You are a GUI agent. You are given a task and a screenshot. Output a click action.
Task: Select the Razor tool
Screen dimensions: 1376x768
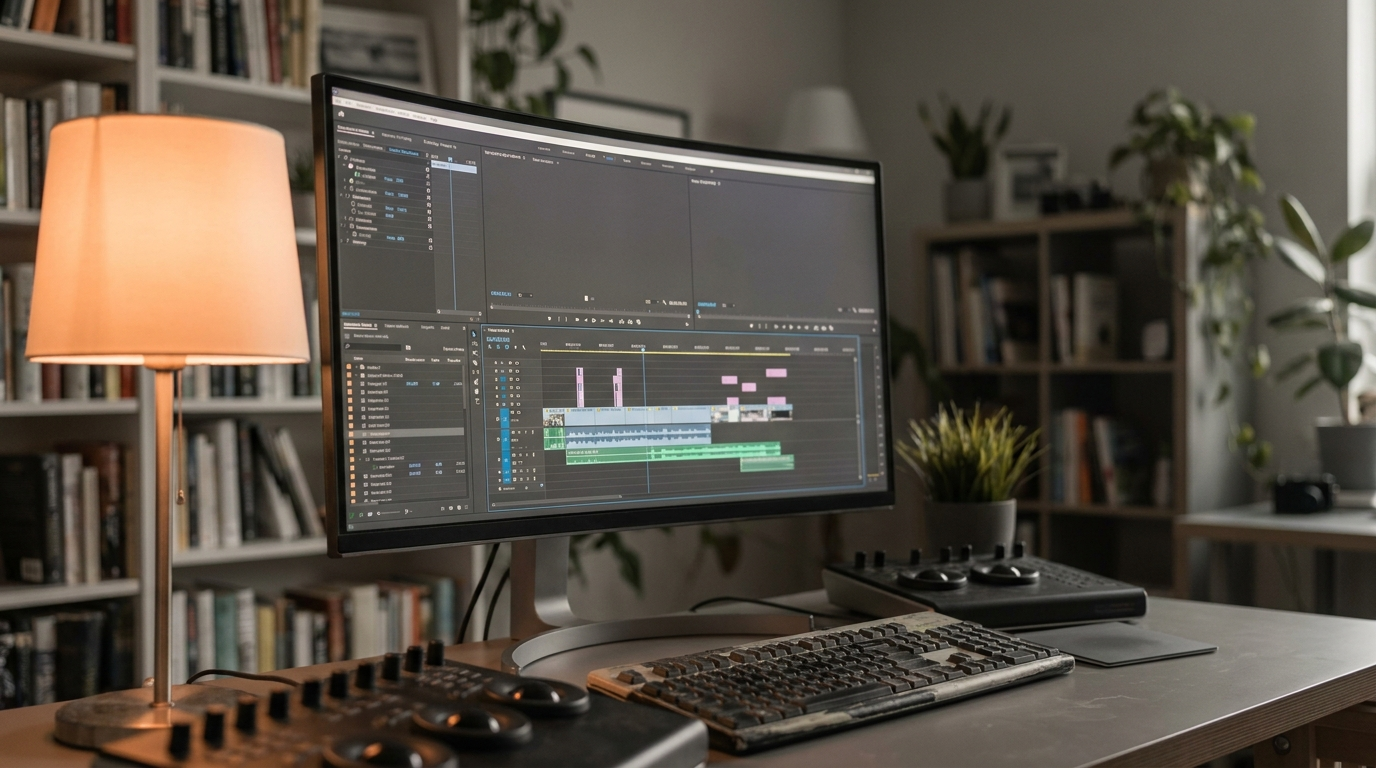[475, 363]
